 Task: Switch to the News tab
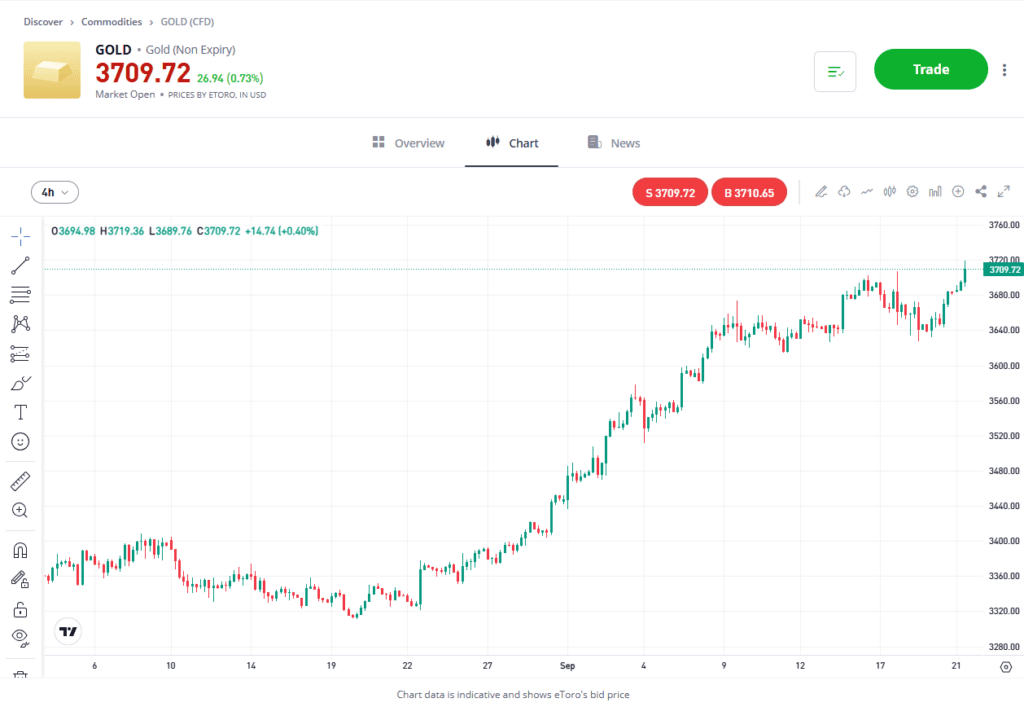614,143
